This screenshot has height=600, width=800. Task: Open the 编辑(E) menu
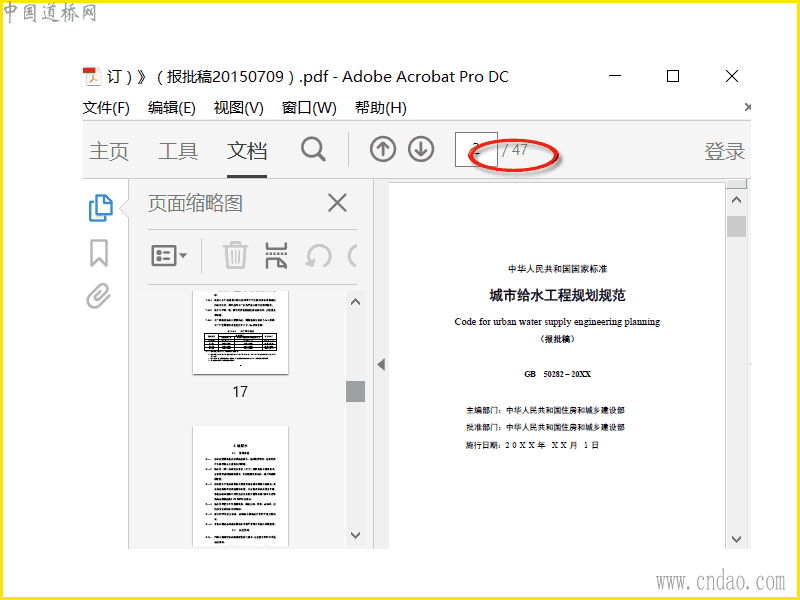click(171, 108)
